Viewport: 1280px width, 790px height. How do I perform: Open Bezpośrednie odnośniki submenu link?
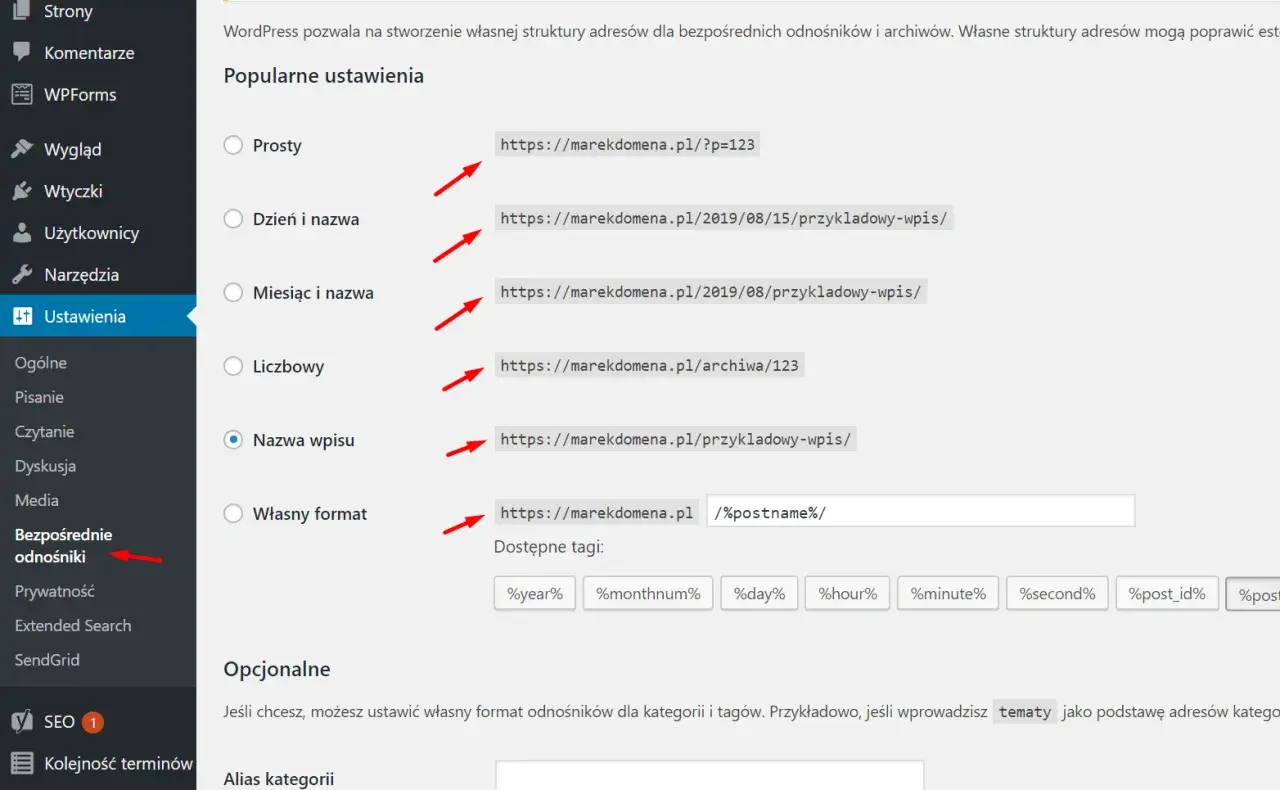coord(63,546)
